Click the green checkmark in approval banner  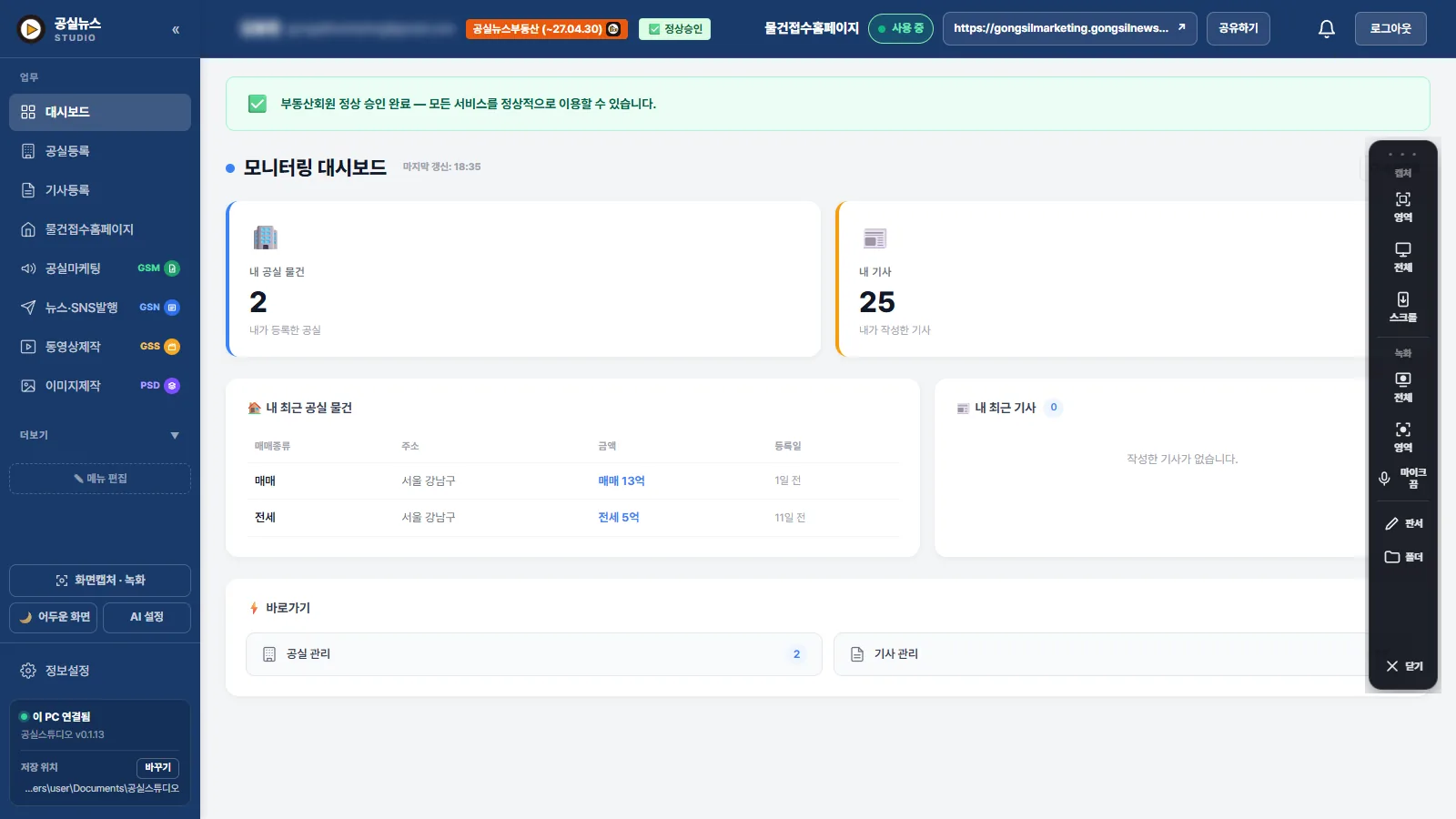(x=258, y=104)
